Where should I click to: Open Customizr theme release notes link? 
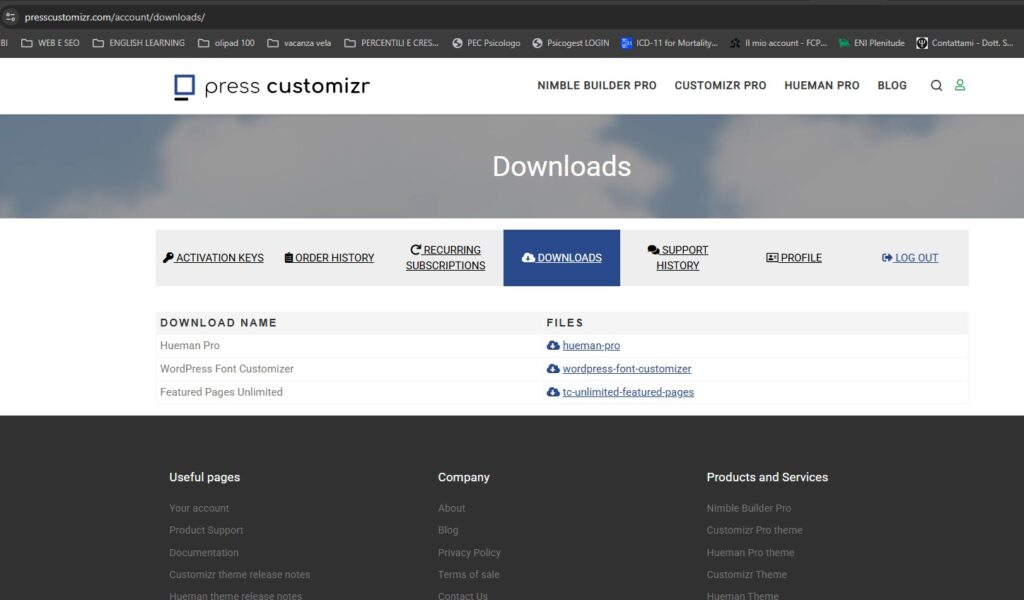coord(240,575)
